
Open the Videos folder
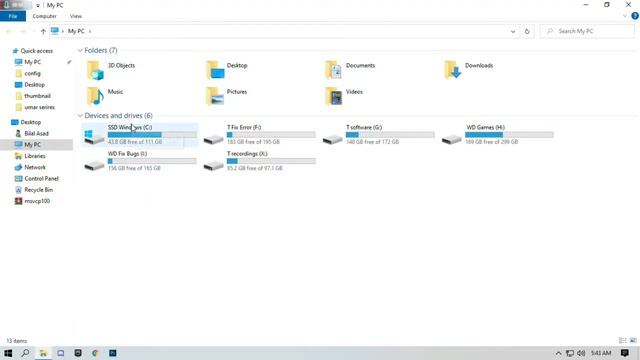pos(334,96)
